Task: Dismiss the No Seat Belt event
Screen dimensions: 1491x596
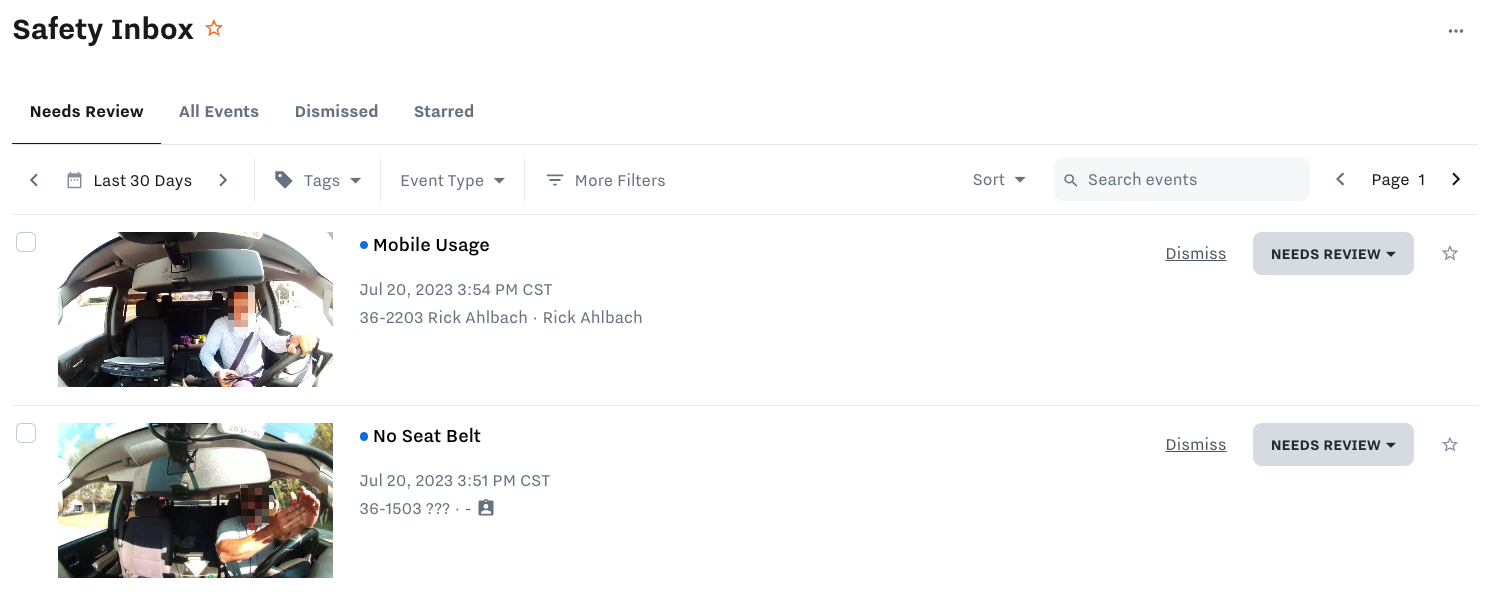Action: click(1195, 444)
